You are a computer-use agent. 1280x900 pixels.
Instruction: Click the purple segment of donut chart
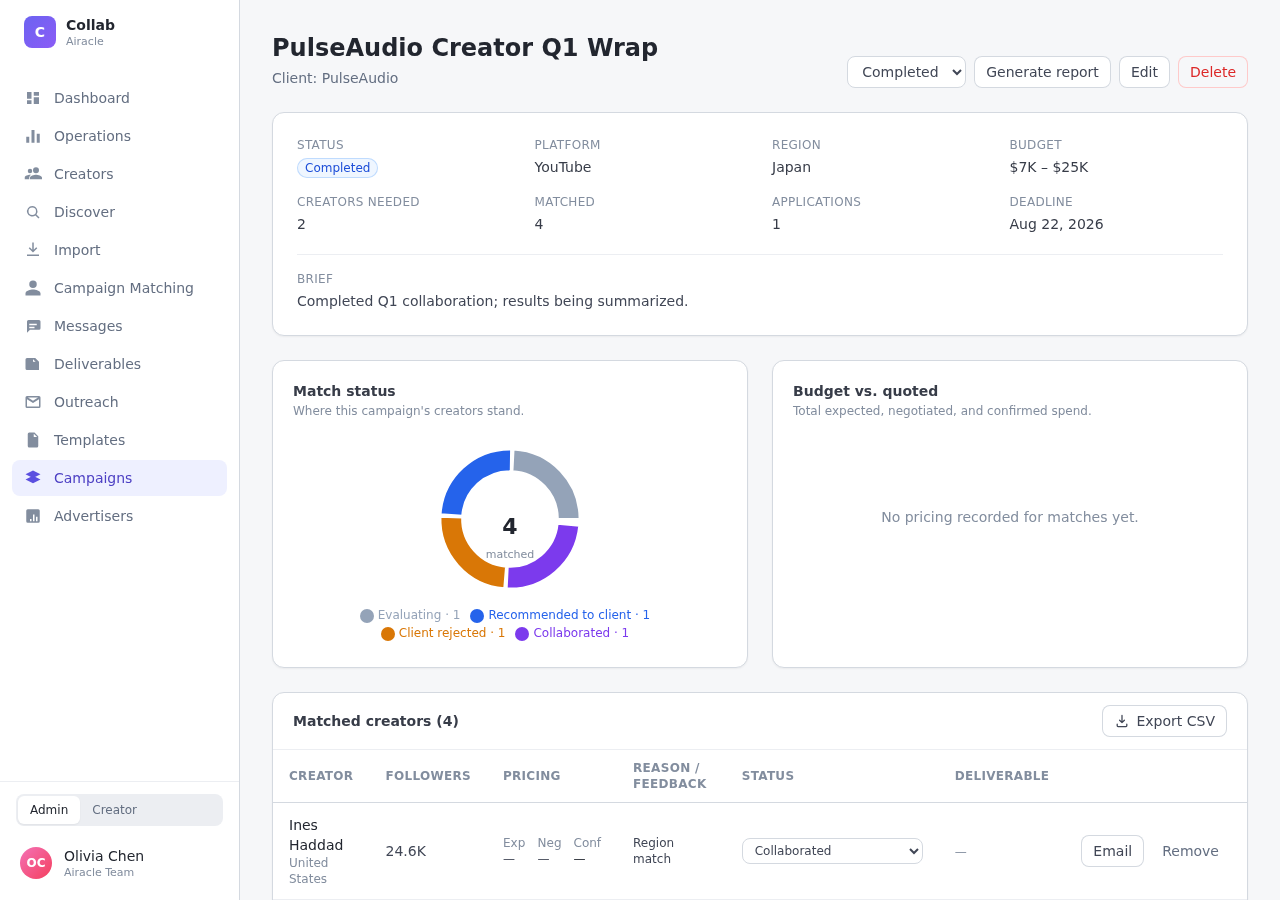tap(551, 561)
